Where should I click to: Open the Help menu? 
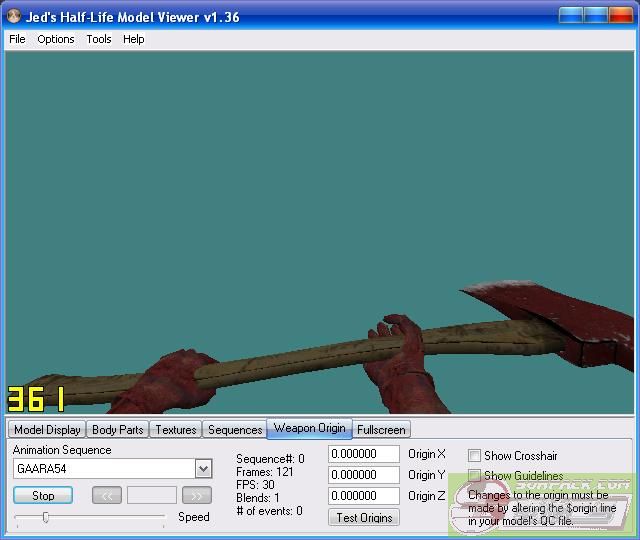[x=134, y=39]
